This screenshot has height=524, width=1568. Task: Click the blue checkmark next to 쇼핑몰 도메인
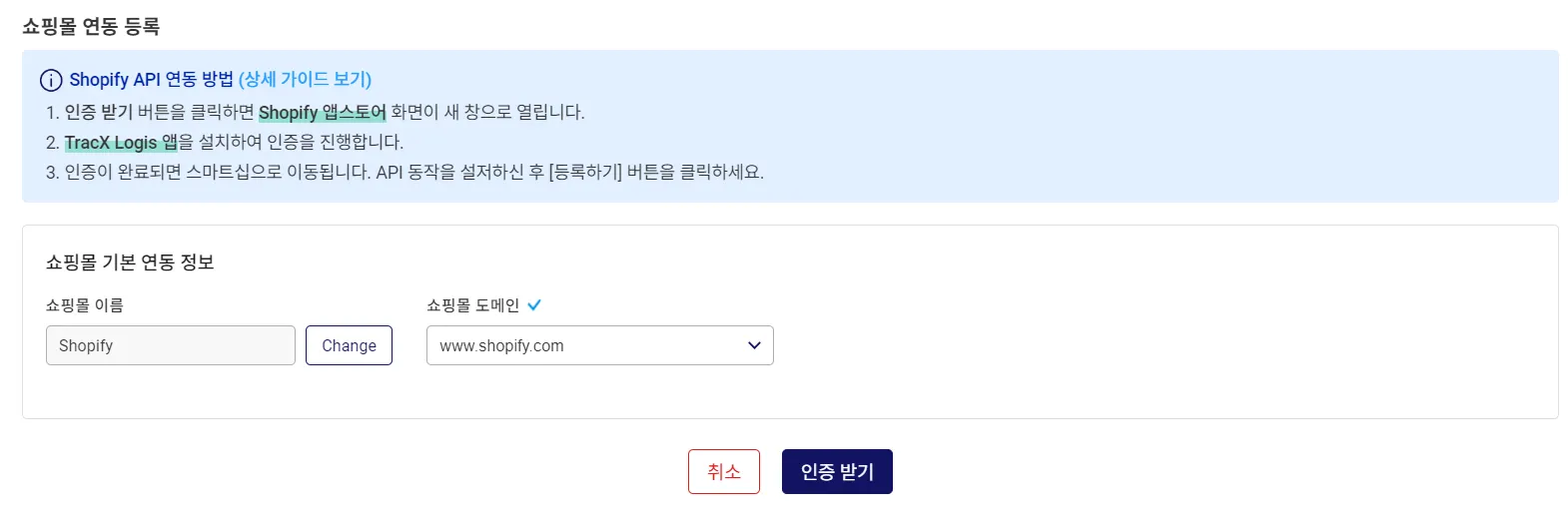534,305
